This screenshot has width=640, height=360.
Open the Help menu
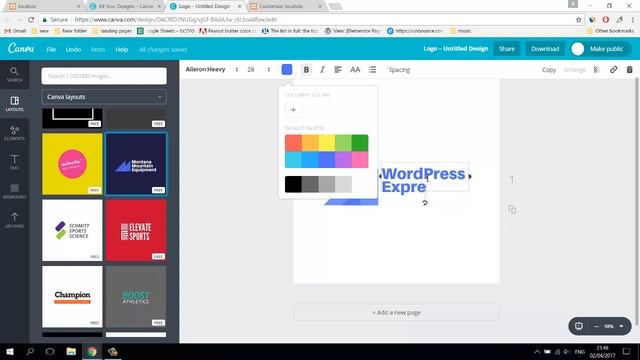pyautogui.click(x=122, y=49)
